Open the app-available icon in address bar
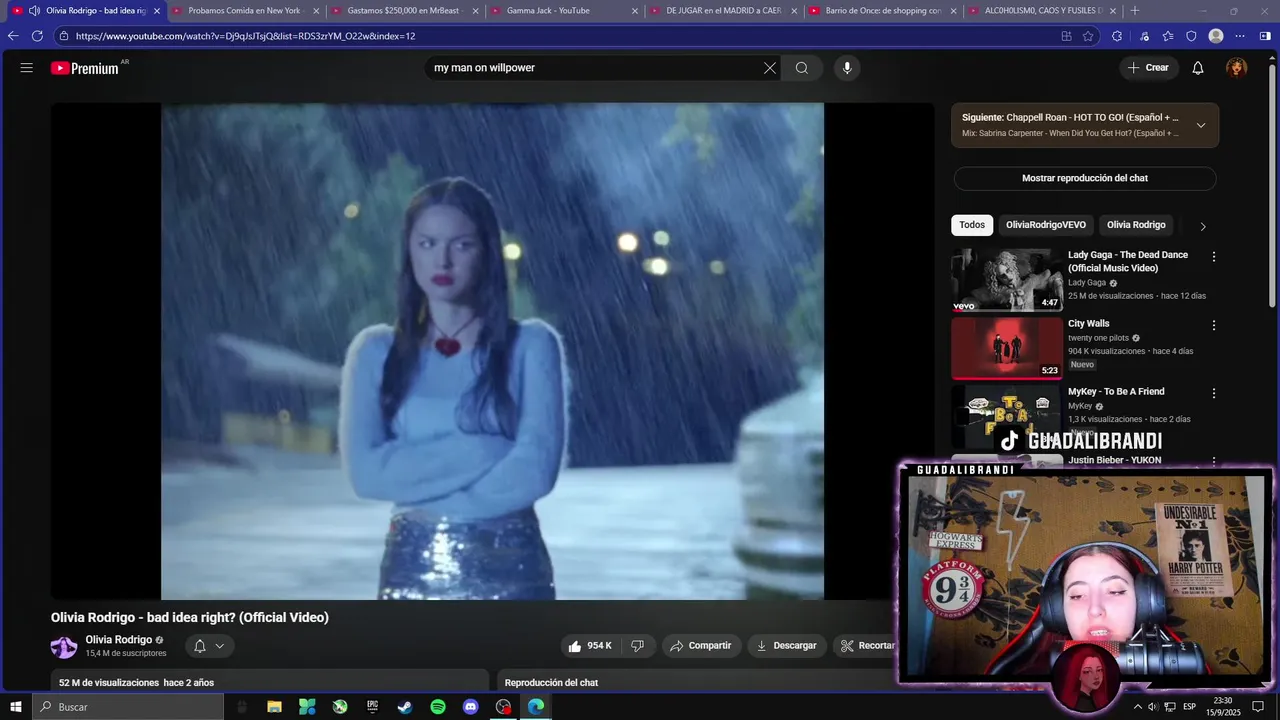This screenshot has height=720, width=1280. click(x=1066, y=36)
